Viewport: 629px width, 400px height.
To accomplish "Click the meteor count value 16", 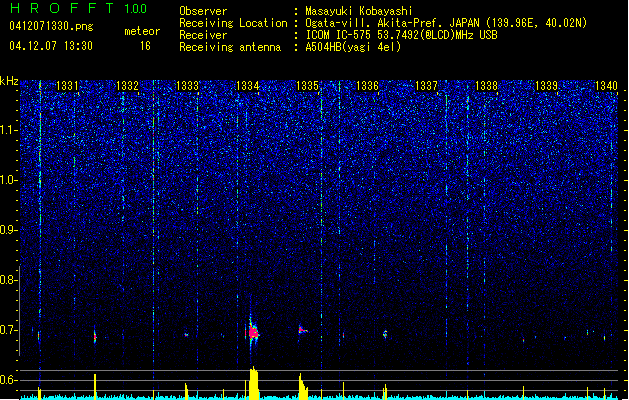I will (145, 46).
